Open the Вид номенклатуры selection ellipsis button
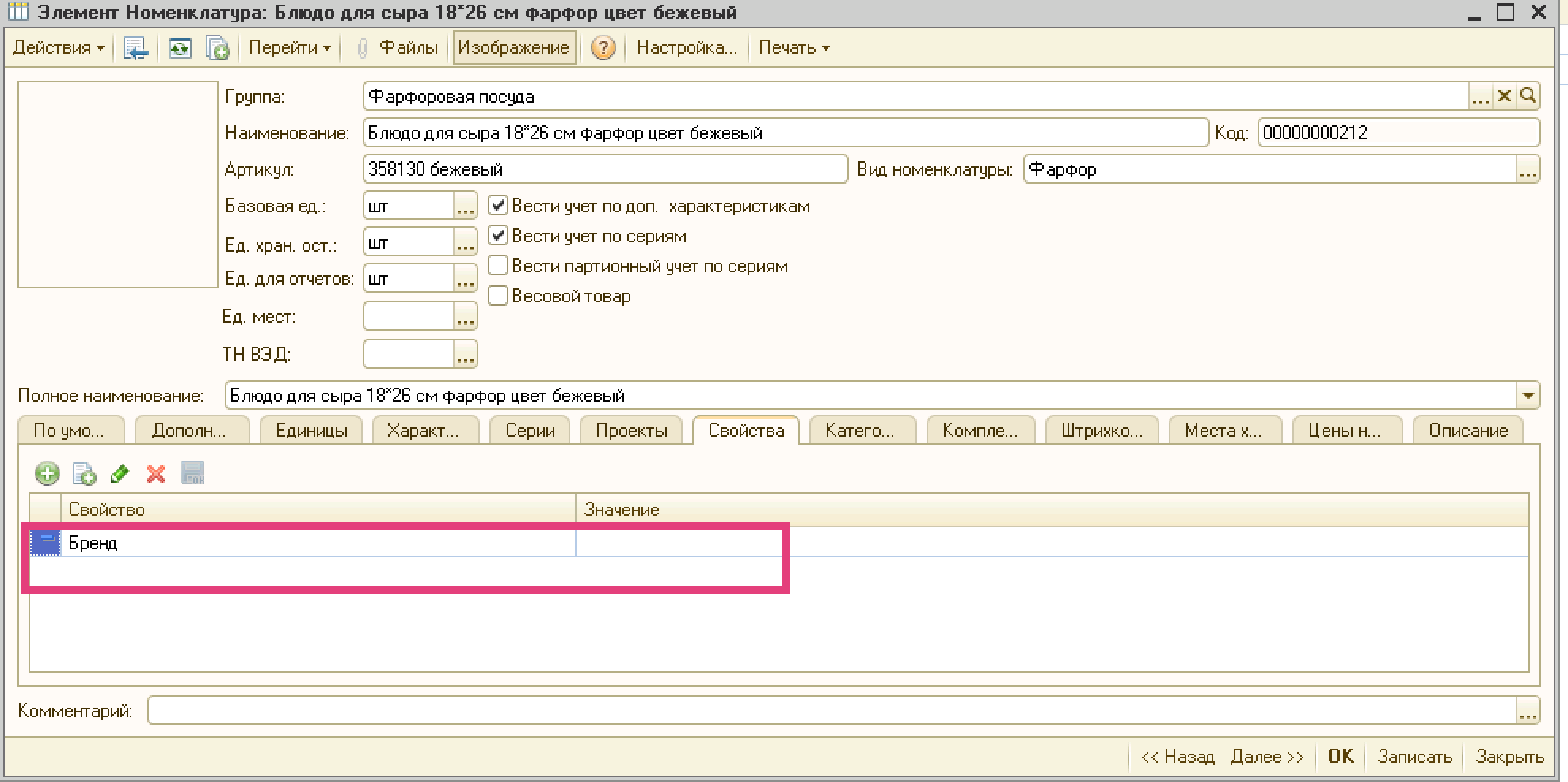 (x=1528, y=169)
